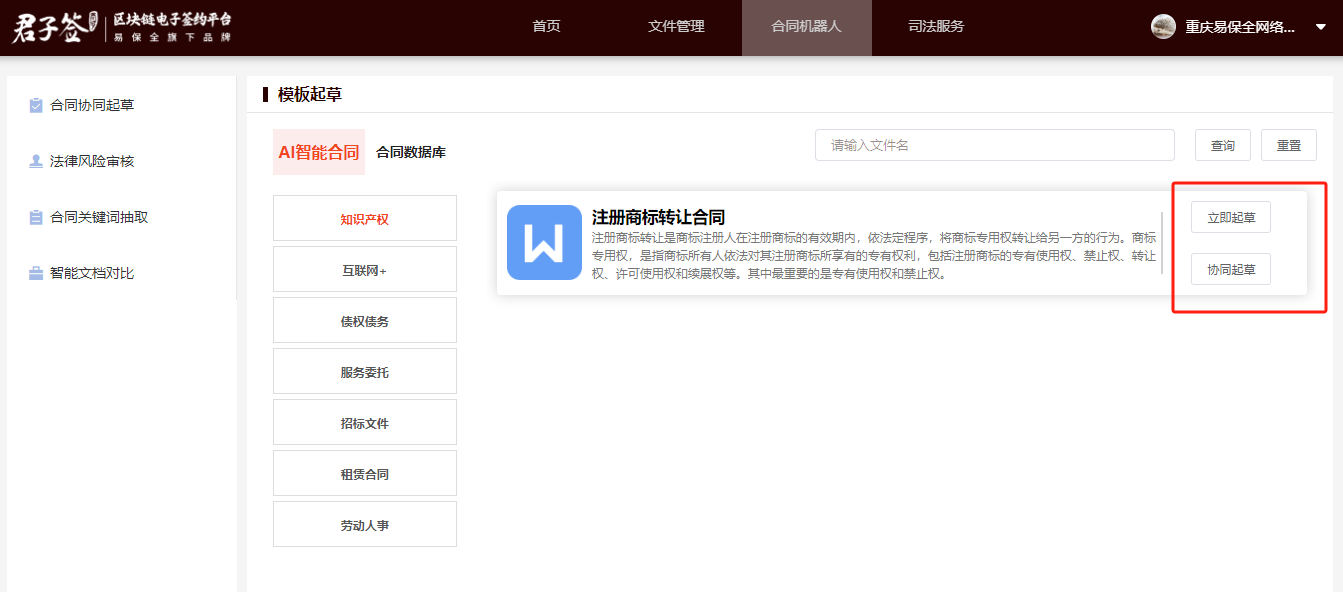Click the 协同起草 button
The image size is (1343, 592).
click(x=1231, y=269)
